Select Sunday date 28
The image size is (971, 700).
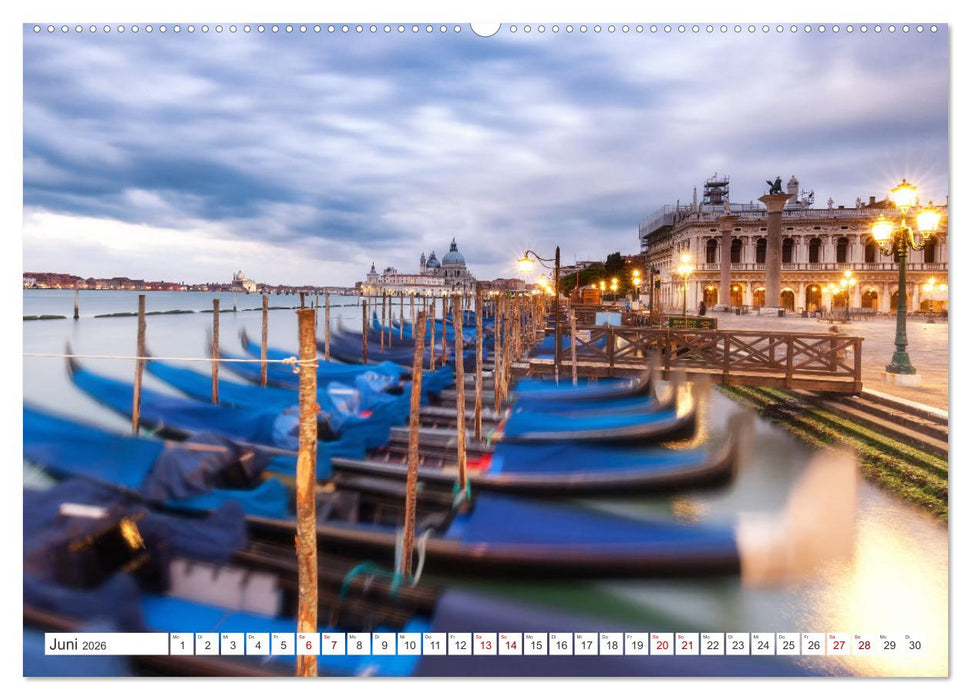[862, 646]
